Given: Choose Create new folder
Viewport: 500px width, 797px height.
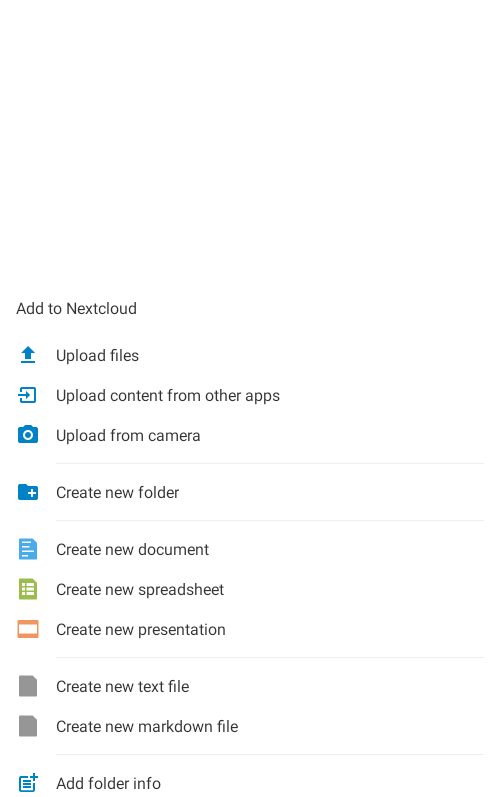Looking at the screenshot, I should [250, 493].
